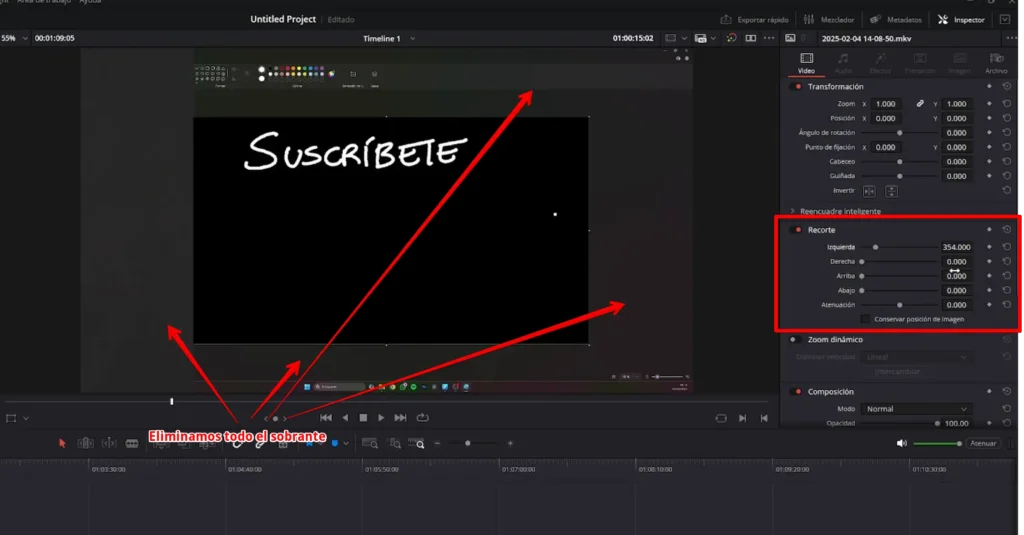Click the Atenuación slider handle
This screenshot has height=535, width=1024.
(900, 305)
